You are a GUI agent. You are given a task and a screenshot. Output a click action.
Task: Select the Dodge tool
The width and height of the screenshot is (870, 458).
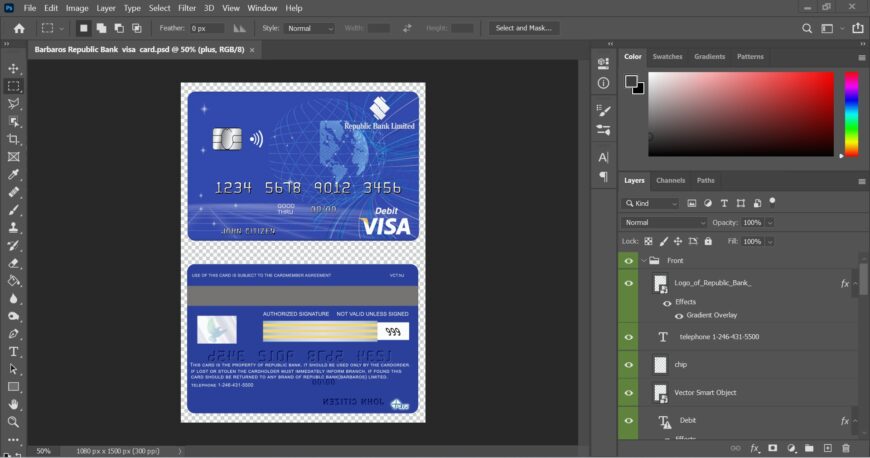click(13, 316)
